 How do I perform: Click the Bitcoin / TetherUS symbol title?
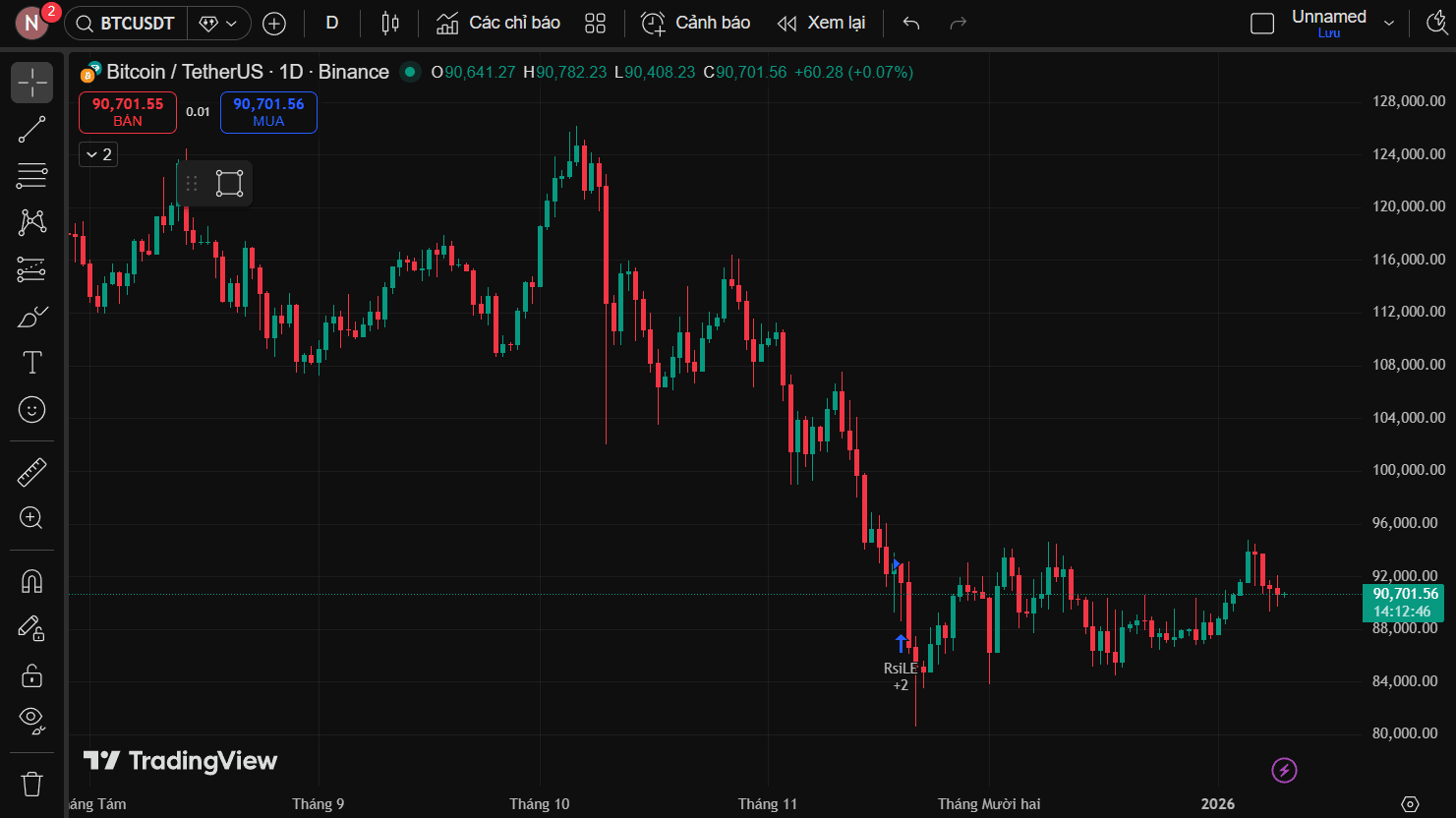pyautogui.click(x=248, y=72)
